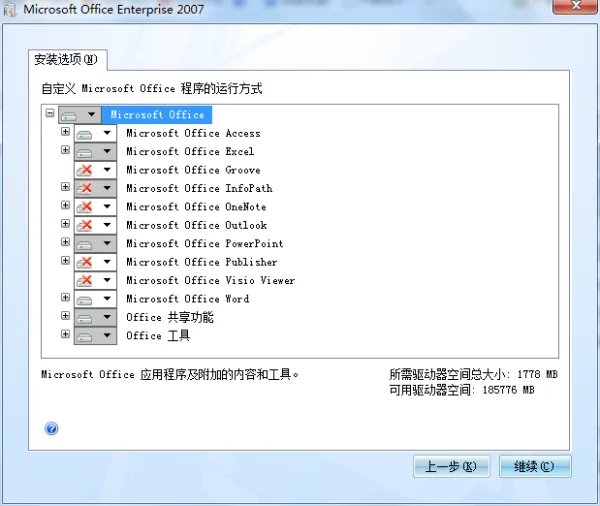Open install-state dropdown for Visio Viewer
This screenshot has height=506, width=600.
[107, 280]
